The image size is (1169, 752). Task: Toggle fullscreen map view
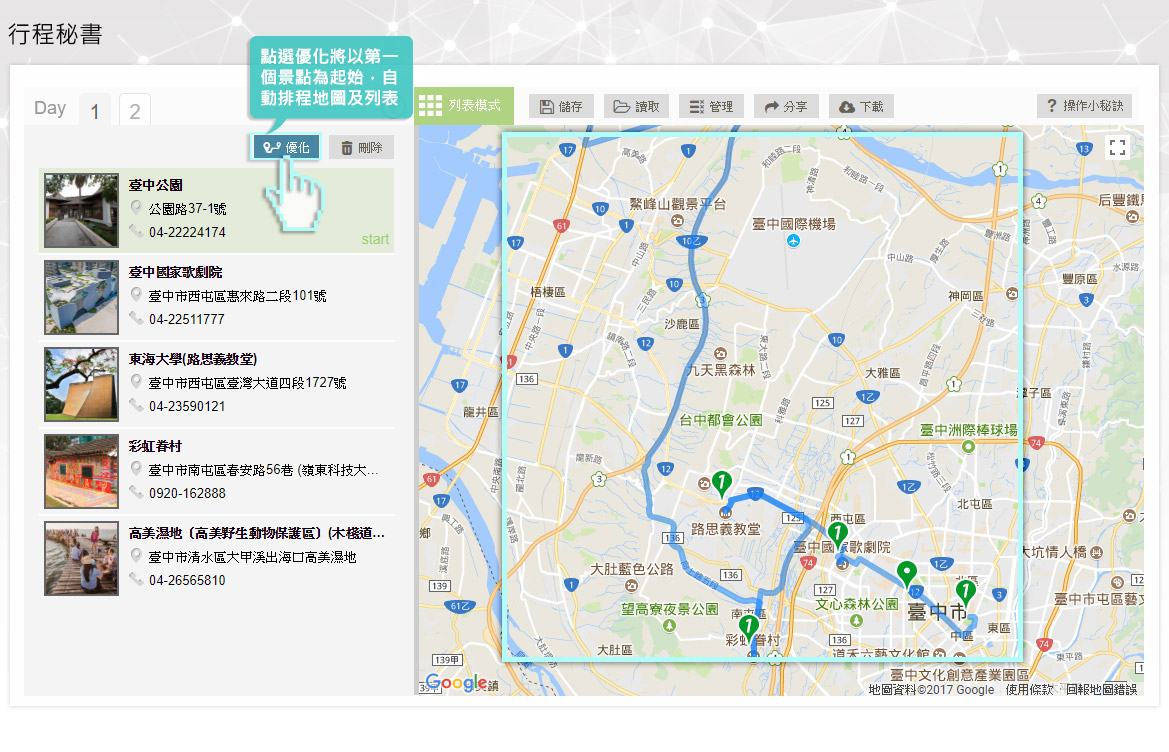[x=1118, y=149]
